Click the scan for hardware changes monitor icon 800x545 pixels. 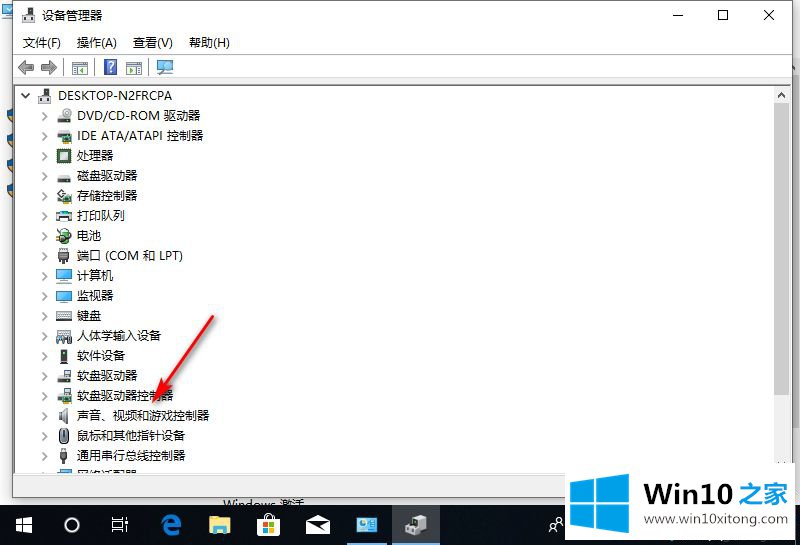click(x=165, y=67)
